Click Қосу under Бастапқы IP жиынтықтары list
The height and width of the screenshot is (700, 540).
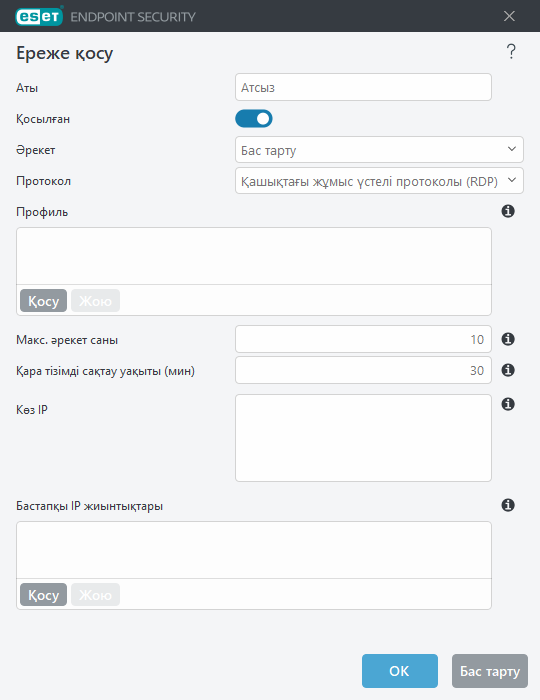pyautogui.click(x=43, y=595)
